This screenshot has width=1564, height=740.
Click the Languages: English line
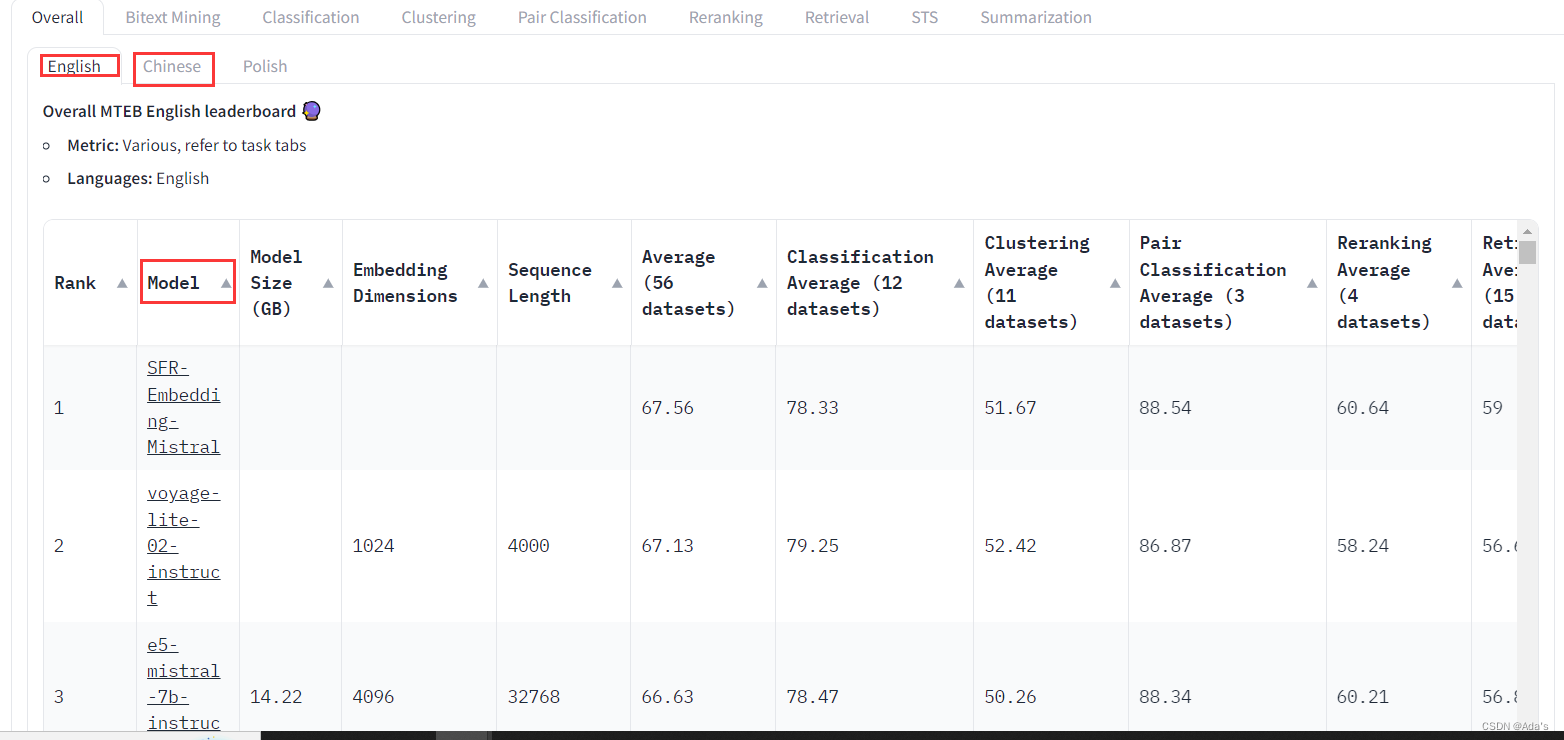[x=138, y=178]
